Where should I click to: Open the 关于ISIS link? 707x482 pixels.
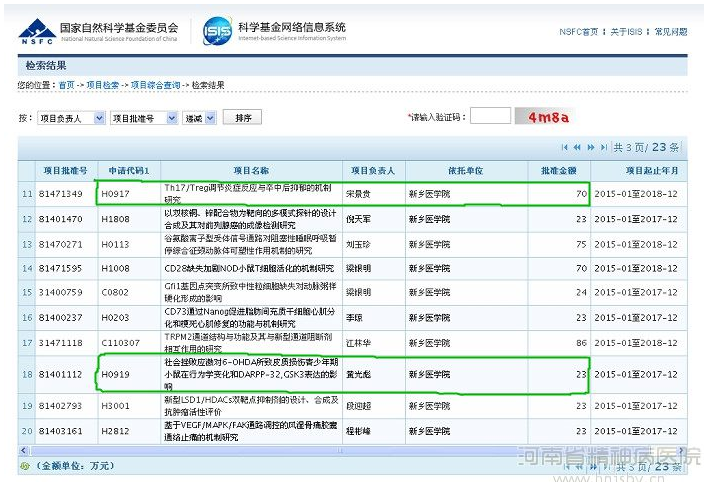click(x=626, y=32)
